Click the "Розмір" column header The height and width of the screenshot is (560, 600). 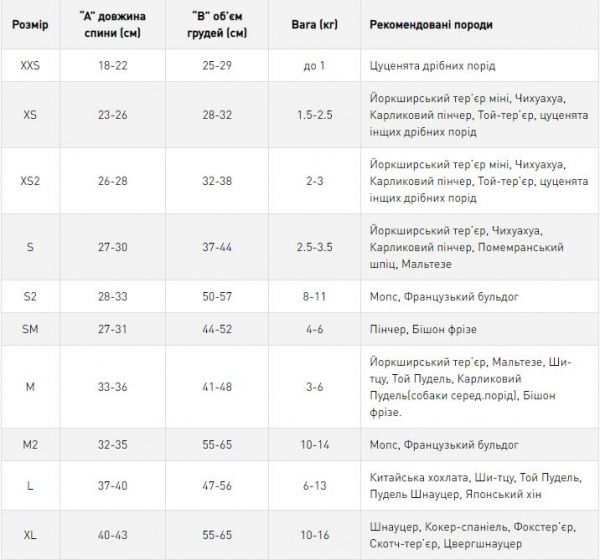(x=28, y=23)
